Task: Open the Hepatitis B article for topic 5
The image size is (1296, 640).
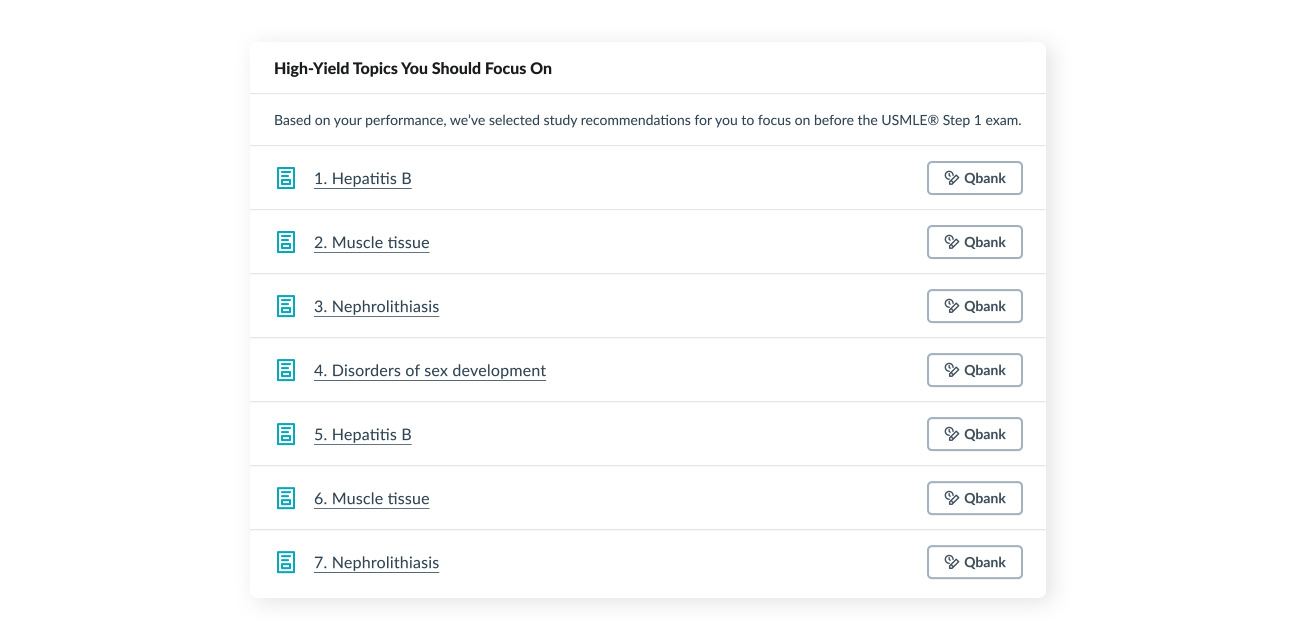Action: click(x=362, y=434)
